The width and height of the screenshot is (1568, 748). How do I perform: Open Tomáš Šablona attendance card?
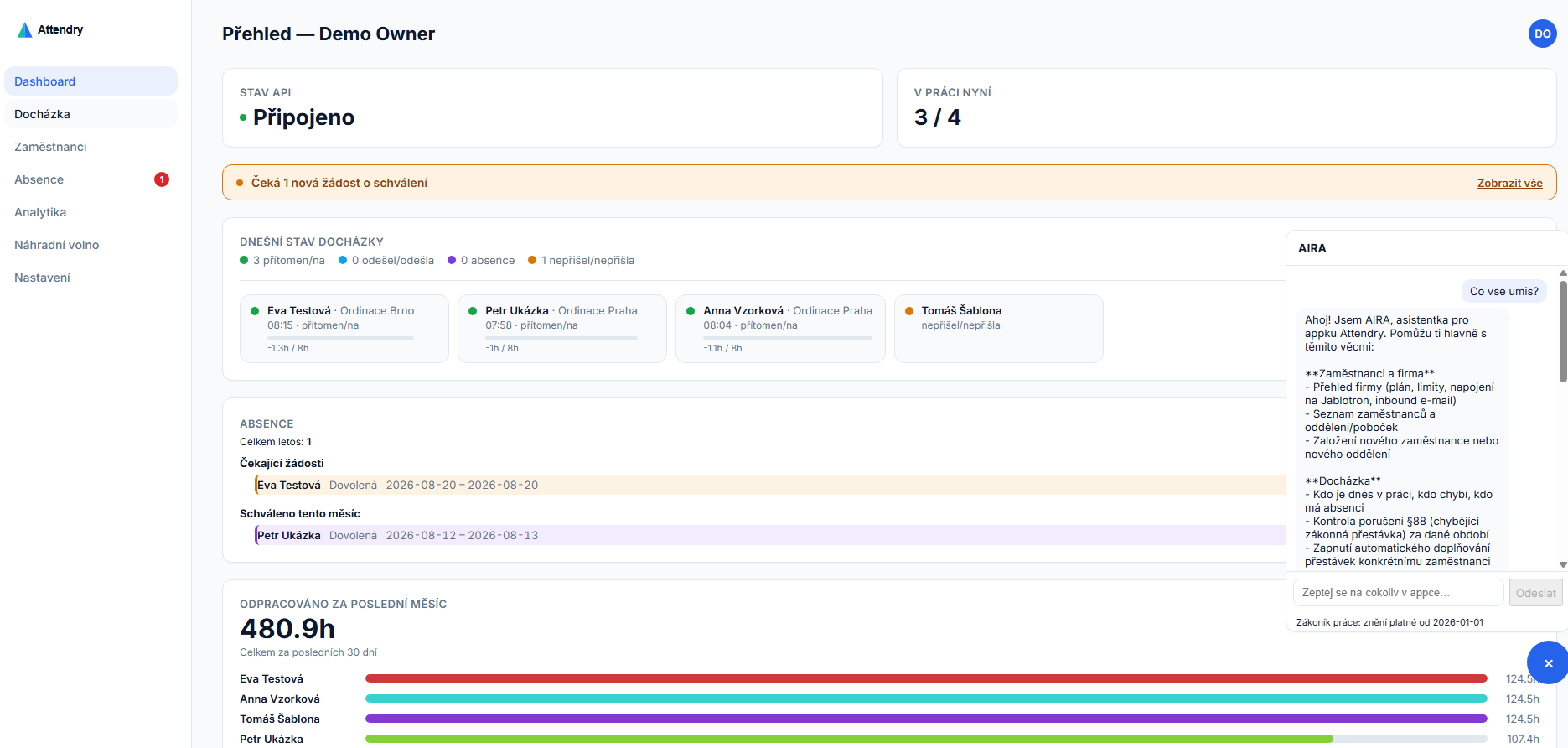click(999, 329)
